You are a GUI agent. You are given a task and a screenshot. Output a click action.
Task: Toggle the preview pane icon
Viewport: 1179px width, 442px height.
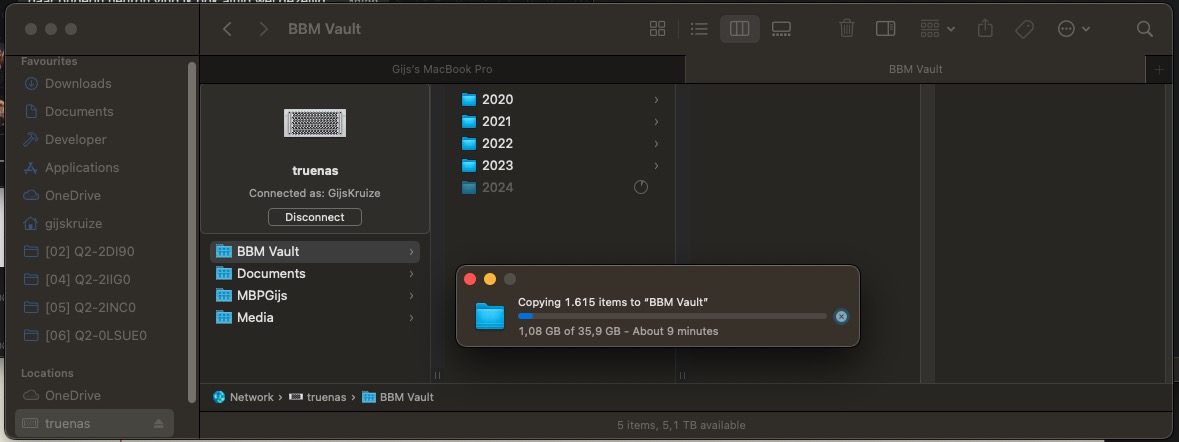coord(886,29)
